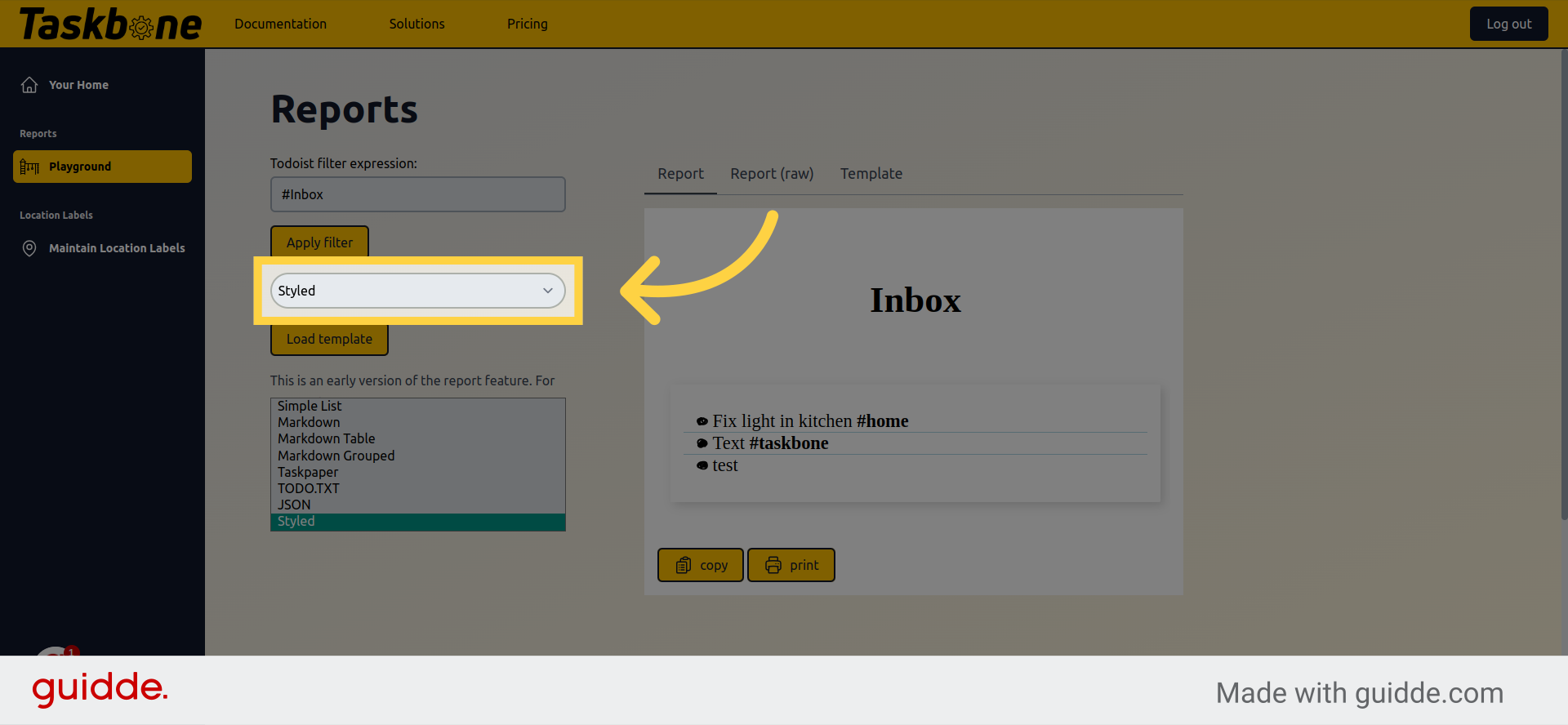Image resolution: width=1568 pixels, height=725 pixels.
Task: Click the Inbox report heading
Action: pos(915,300)
